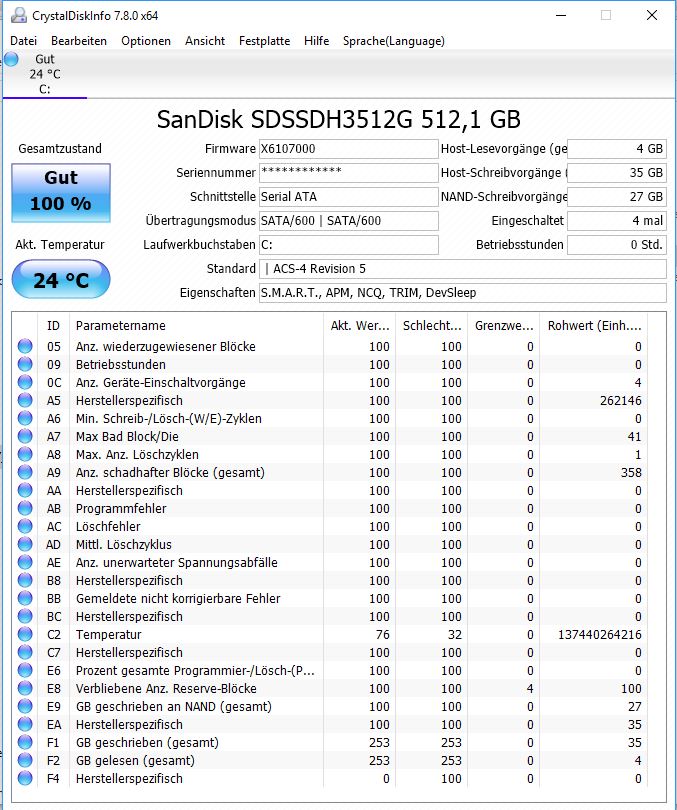Screen dimensions: 677x810
Task: Click the Schnittstelle Serial ATA field
Action: [349, 197]
